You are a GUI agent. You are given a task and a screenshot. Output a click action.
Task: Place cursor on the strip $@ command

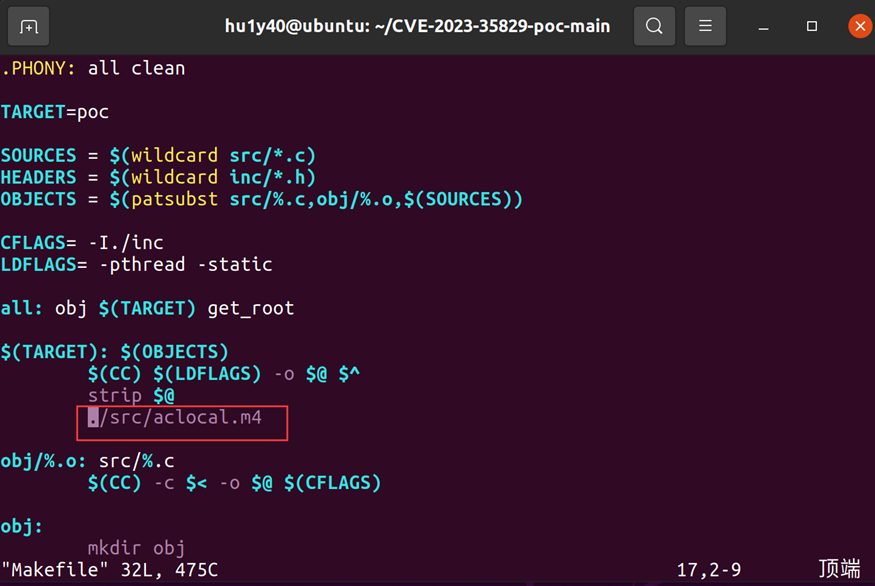coord(131,396)
